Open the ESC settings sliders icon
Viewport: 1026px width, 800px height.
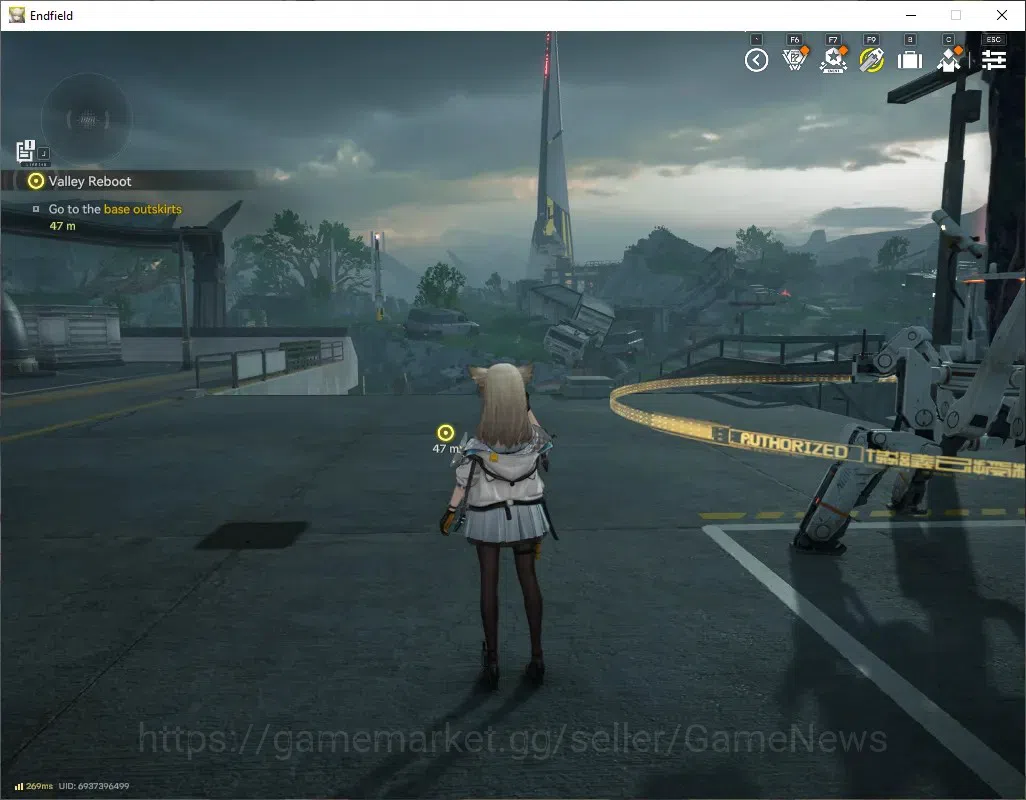click(x=993, y=60)
